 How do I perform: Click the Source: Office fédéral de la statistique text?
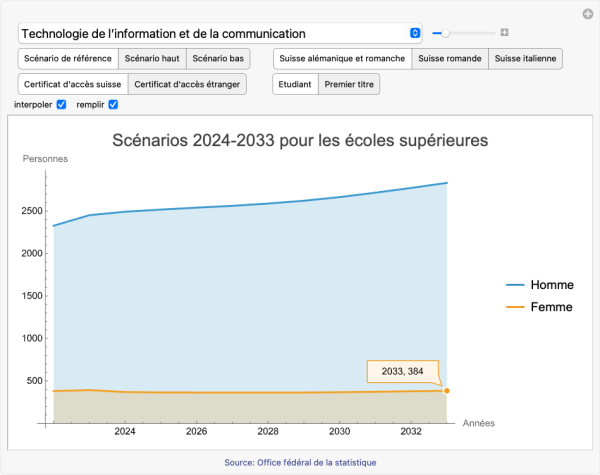click(x=300, y=462)
